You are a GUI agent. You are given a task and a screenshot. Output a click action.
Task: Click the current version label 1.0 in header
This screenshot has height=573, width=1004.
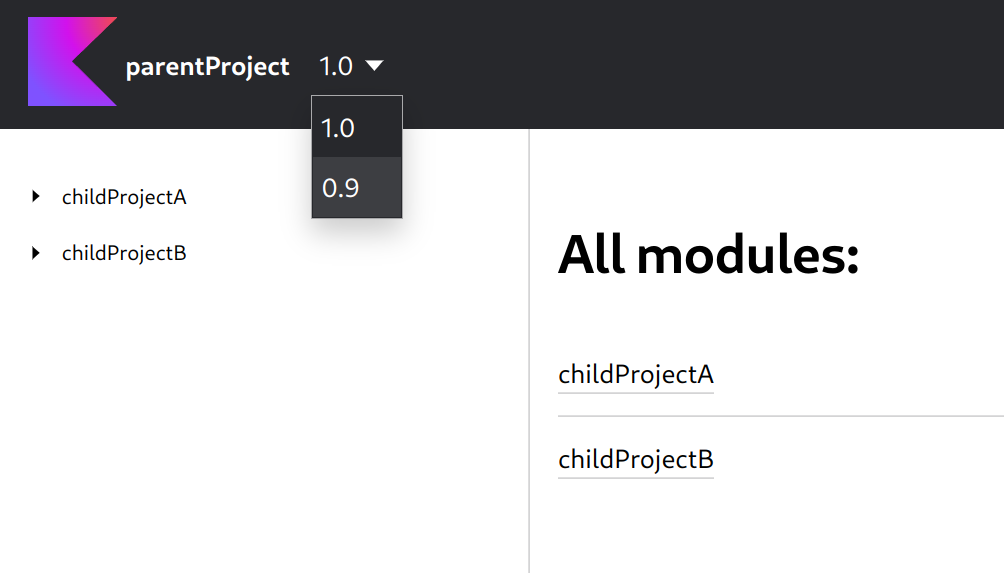tap(336, 67)
